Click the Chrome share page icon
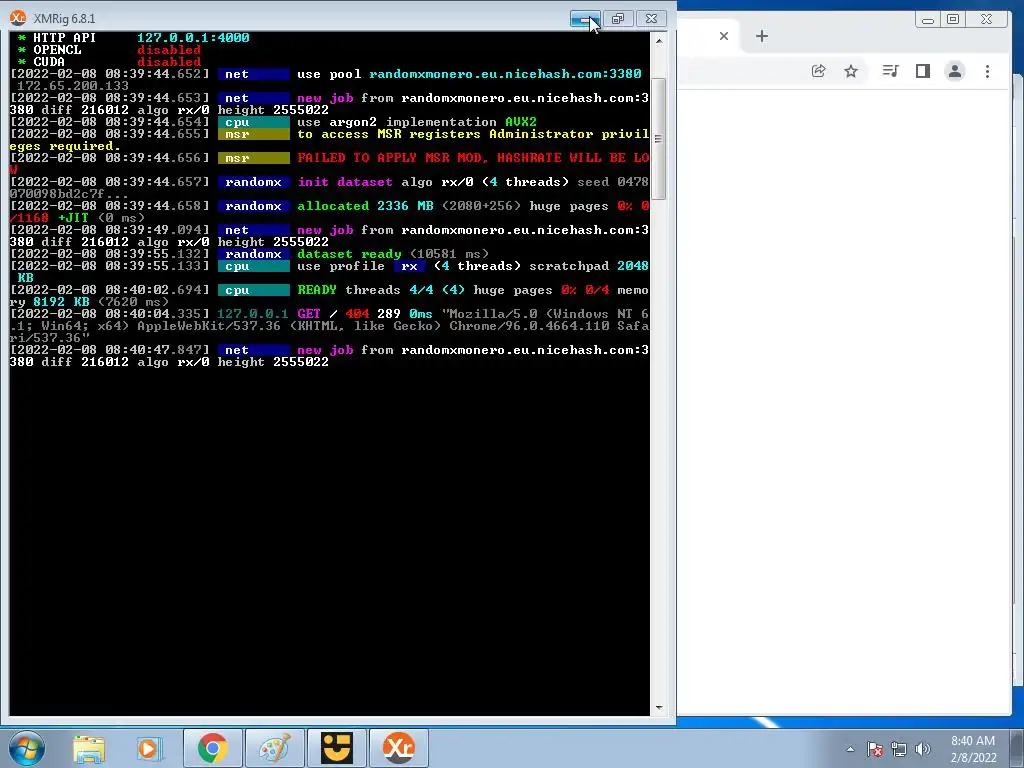This screenshot has height=768, width=1024. pyautogui.click(x=818, y=71)
